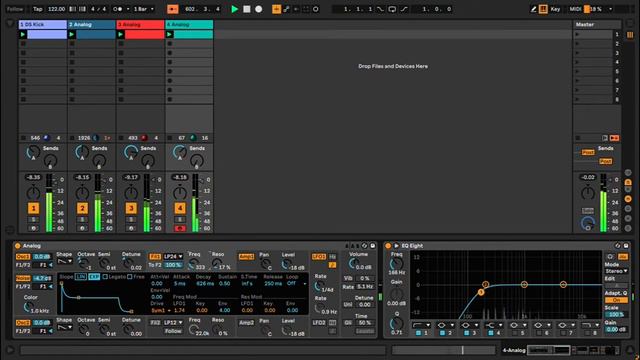640x360 pixels.
Task: Open the Osc1 Shape waveform dropdown
Action: tap(64, 261)
